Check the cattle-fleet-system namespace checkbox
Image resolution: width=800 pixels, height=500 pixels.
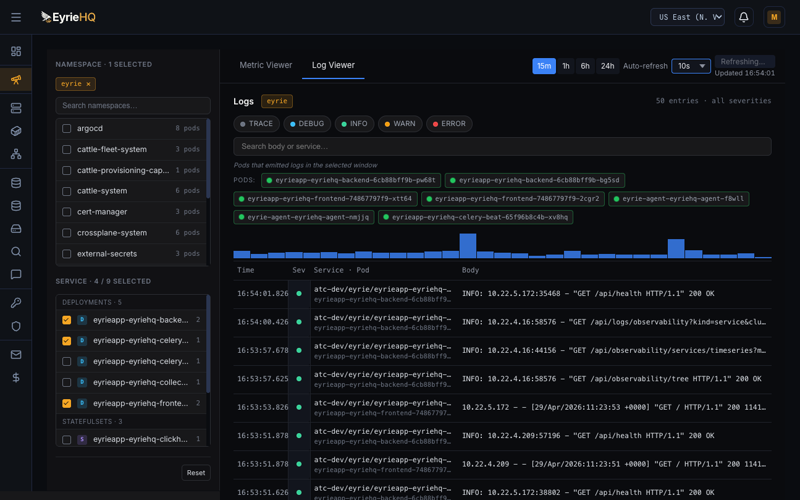click(66, 149)
